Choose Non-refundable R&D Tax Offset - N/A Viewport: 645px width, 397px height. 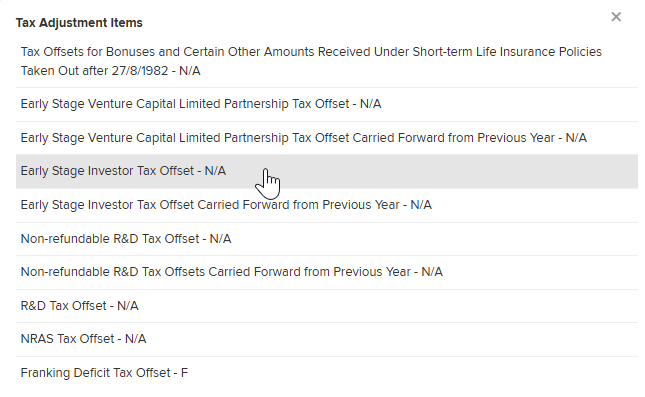tap(327, 239)
